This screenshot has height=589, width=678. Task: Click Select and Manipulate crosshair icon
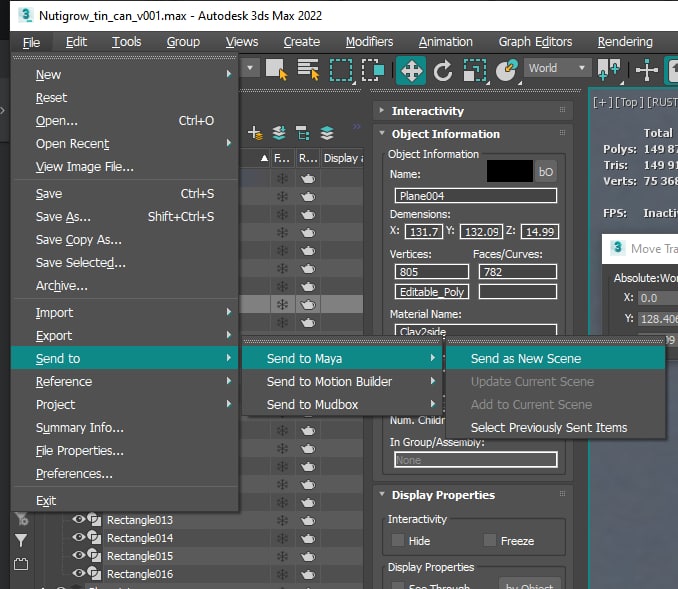pyautogui.click(x=646, y=69)
